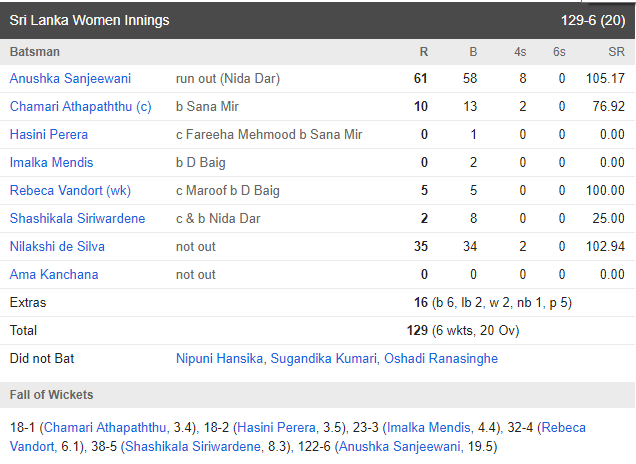The height and width of the screenshot is (464, 636).
Task: Open Imalka Mendis player page
Action: [52, 162]
